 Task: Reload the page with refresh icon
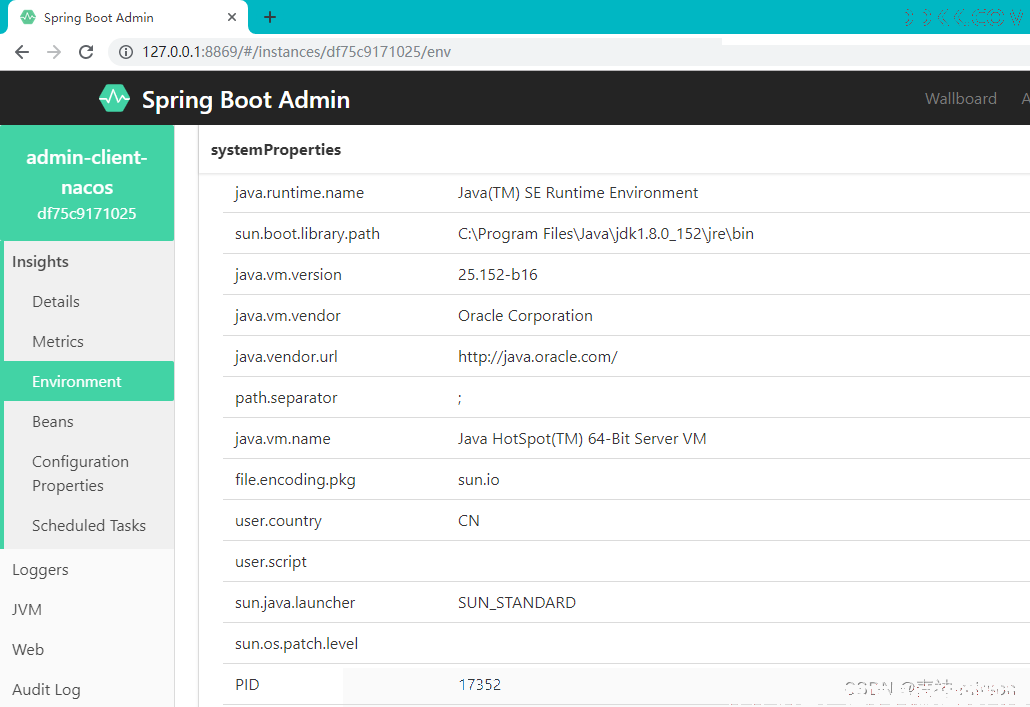[x=86, y=52]
